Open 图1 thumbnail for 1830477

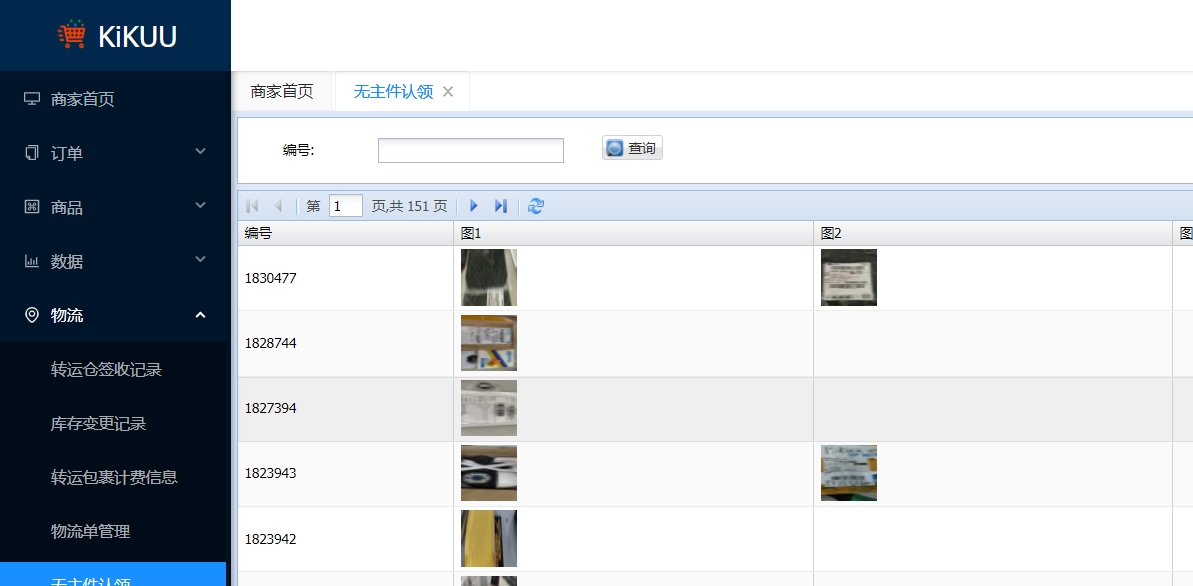[488, 277]
